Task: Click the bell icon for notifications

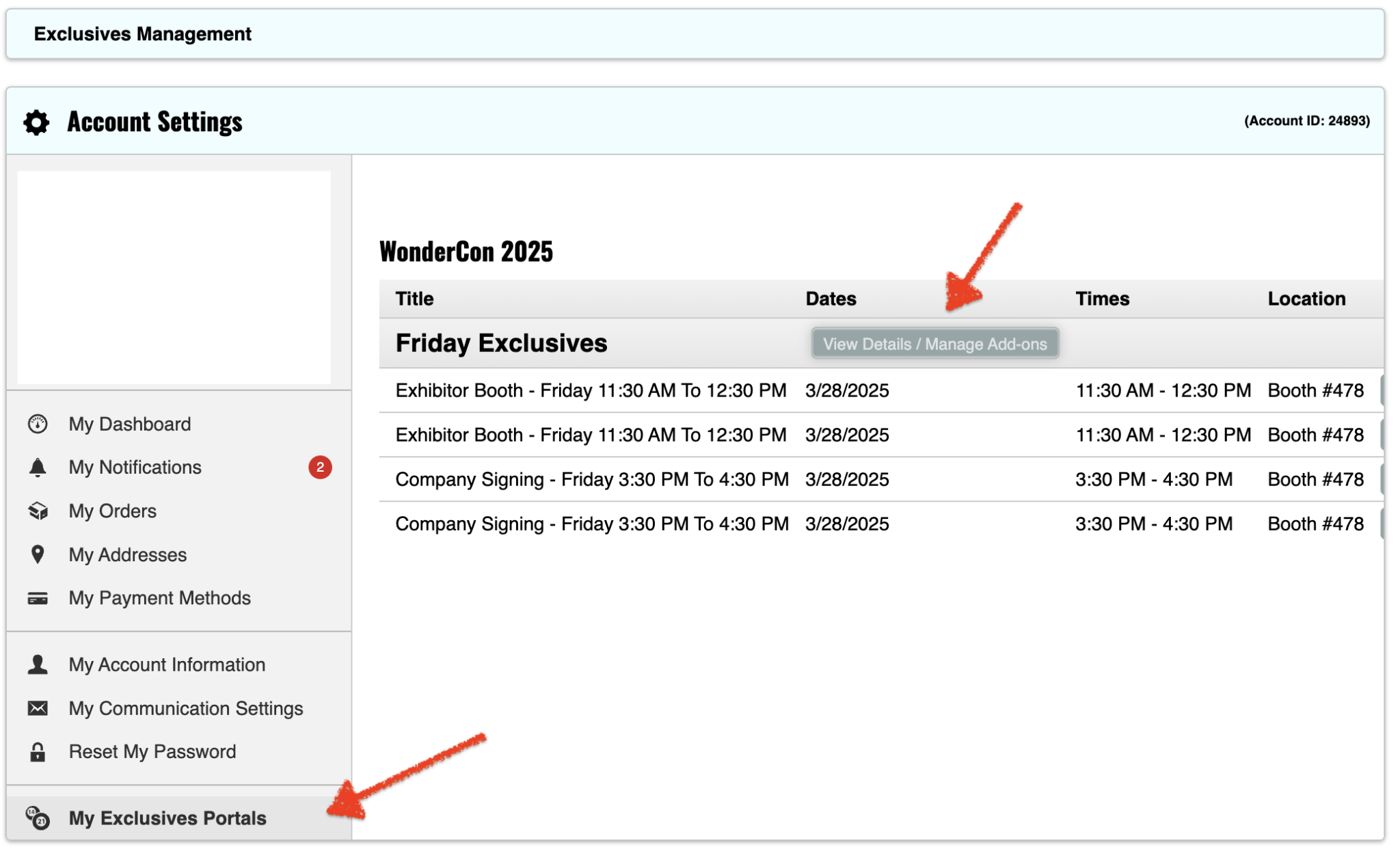Action: pos(38,468)
